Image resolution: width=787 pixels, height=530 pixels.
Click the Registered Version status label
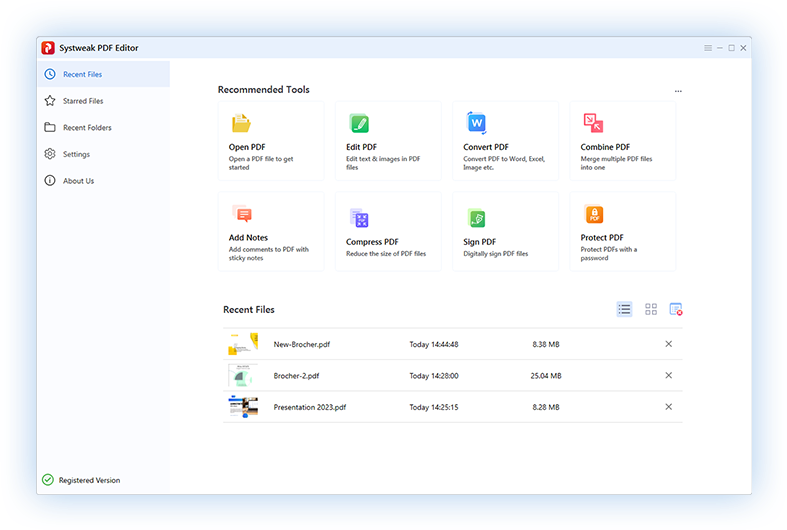[x=89, y=480]
